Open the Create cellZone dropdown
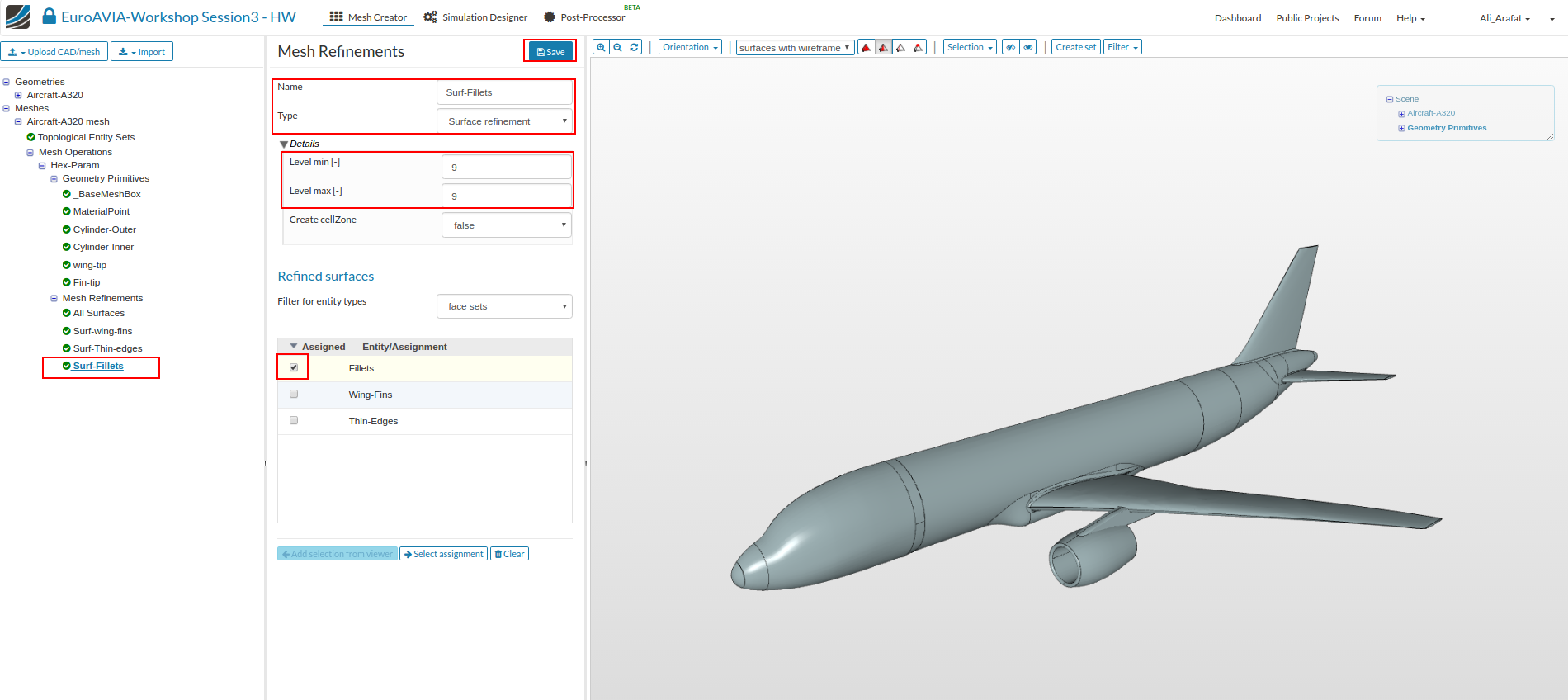Image resolution: width=1568 pixels, height=700 pixels. (507, 225)
